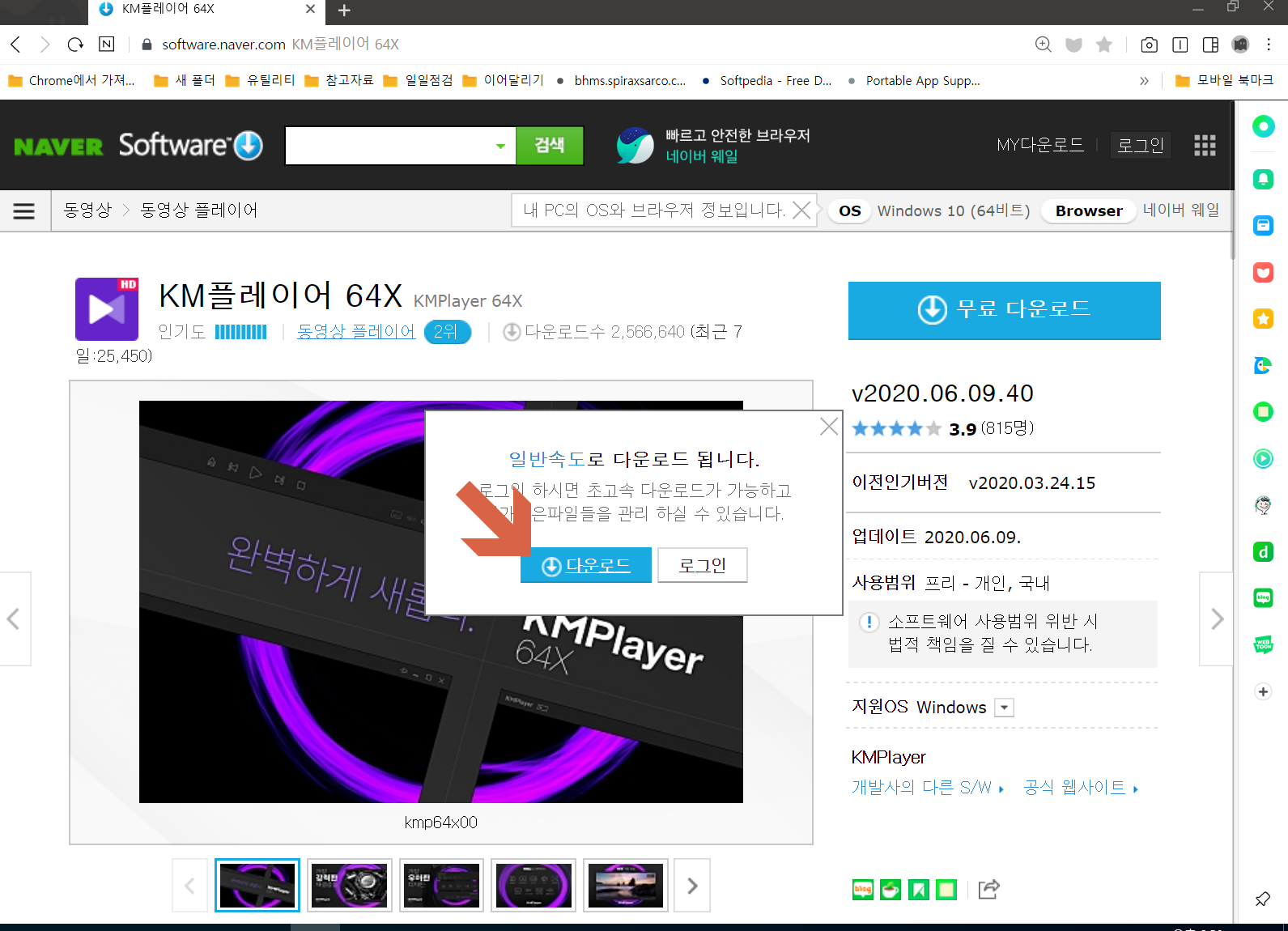Expand the supported OS Windows dropdown
Screen dimensions: 1288x931
click(1004, 708)
